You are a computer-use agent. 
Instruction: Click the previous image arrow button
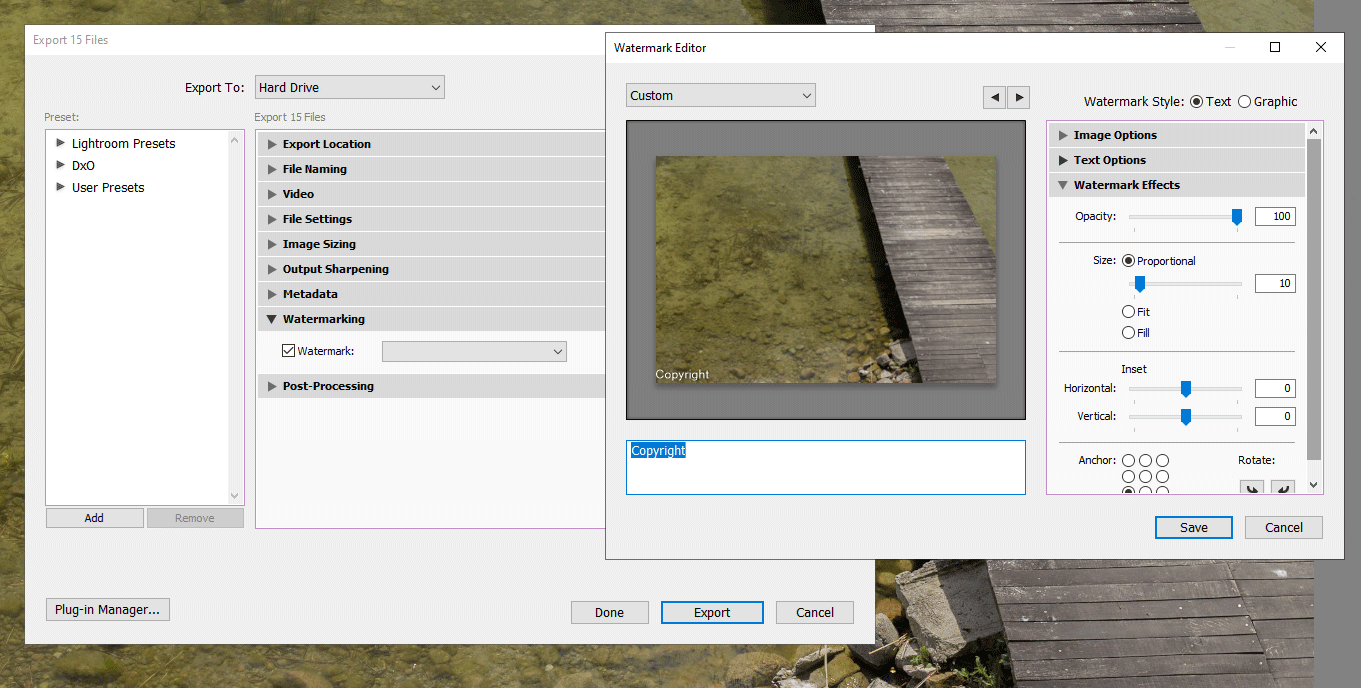[994, 97]
